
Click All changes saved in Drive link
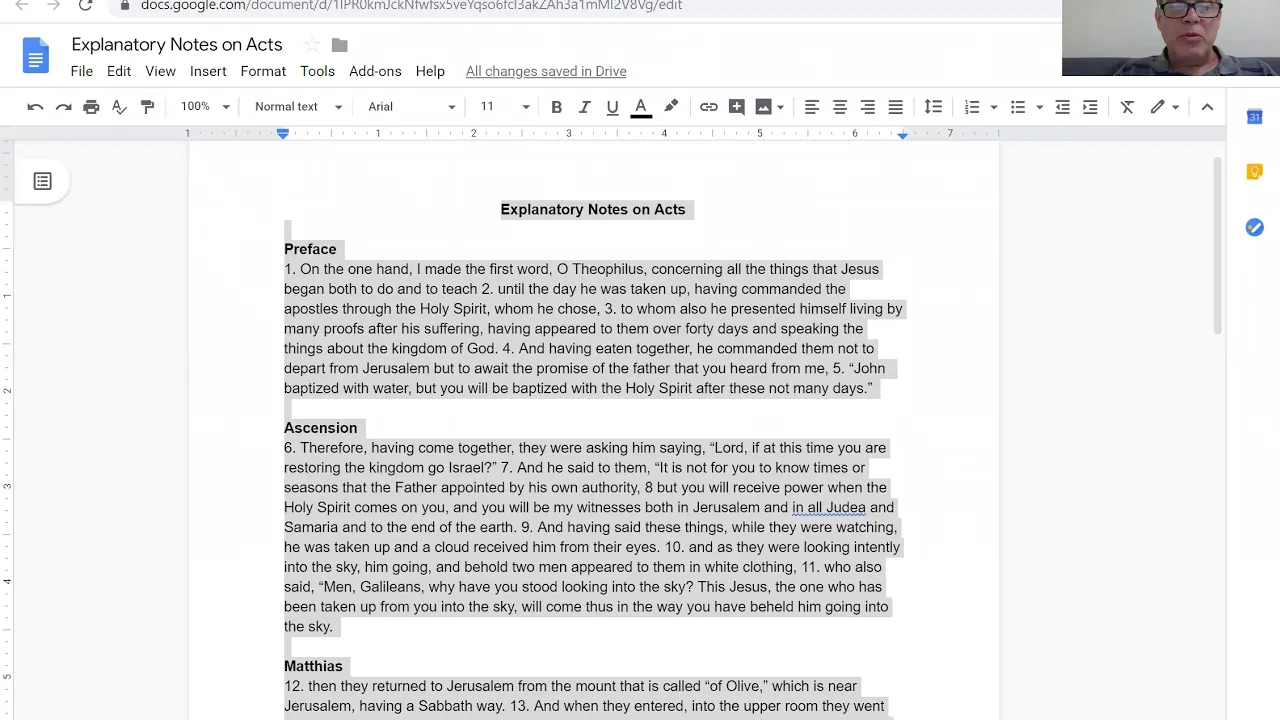click(546, 71)
